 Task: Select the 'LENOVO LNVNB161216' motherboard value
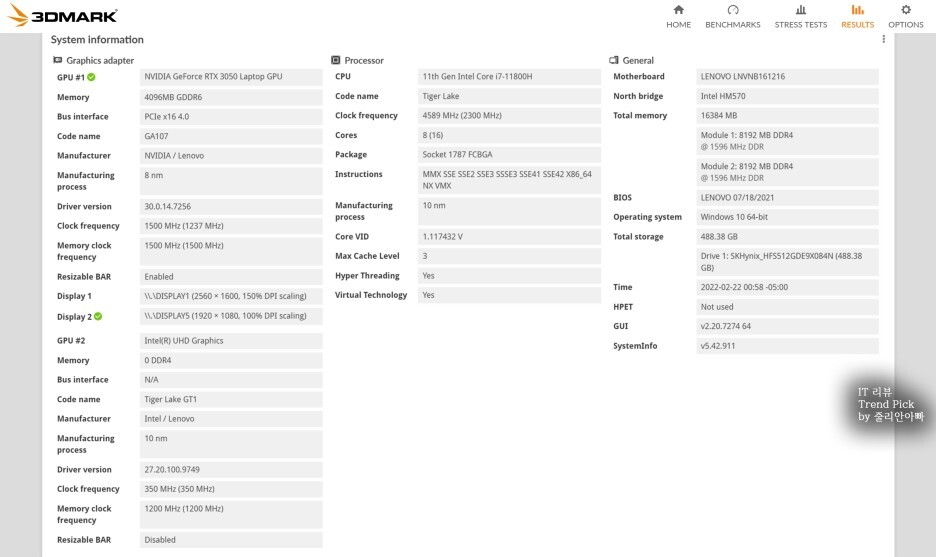[x=787, y=76]
